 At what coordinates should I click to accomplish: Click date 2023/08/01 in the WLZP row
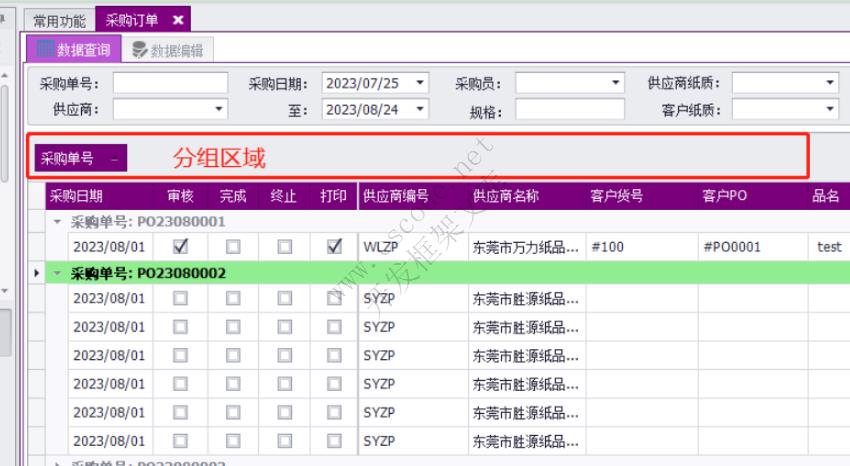pyautogui.click(x=110, y=247)
